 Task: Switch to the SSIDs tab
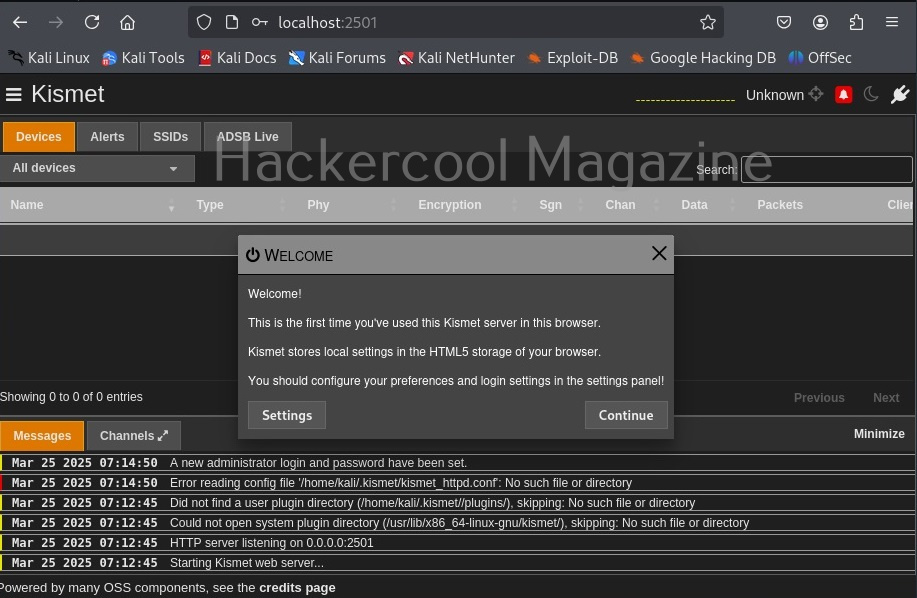[x=170, y=137]
